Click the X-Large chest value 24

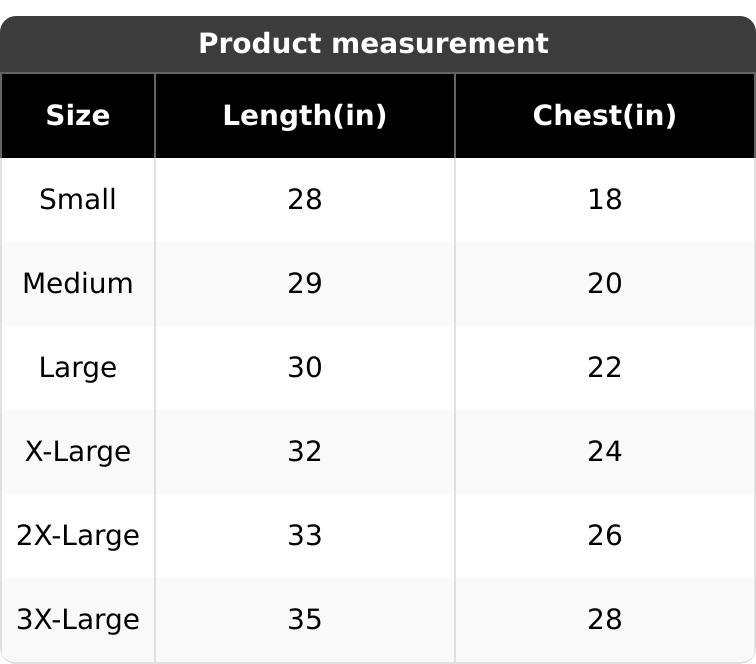coord(604,452)
